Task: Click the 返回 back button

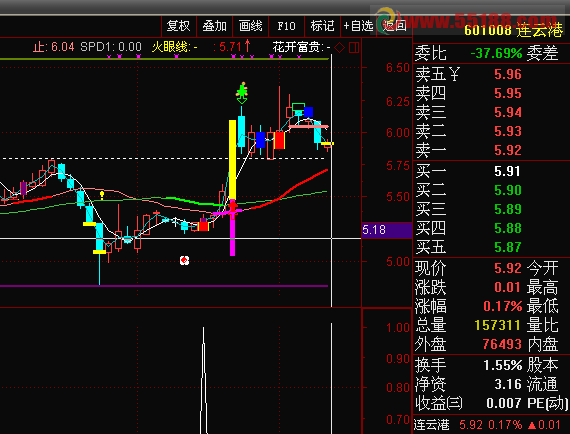Action: (x=394, y=26)
